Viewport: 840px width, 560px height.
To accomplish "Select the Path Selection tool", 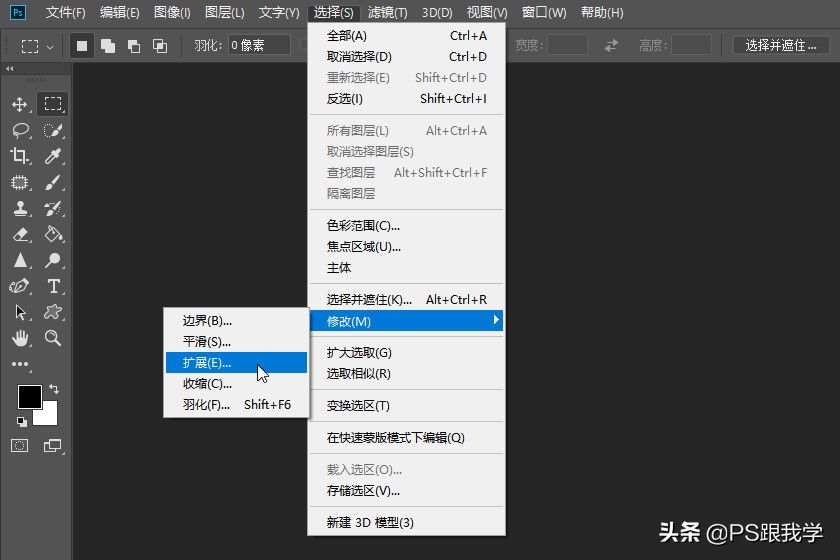I will (20, 312).
